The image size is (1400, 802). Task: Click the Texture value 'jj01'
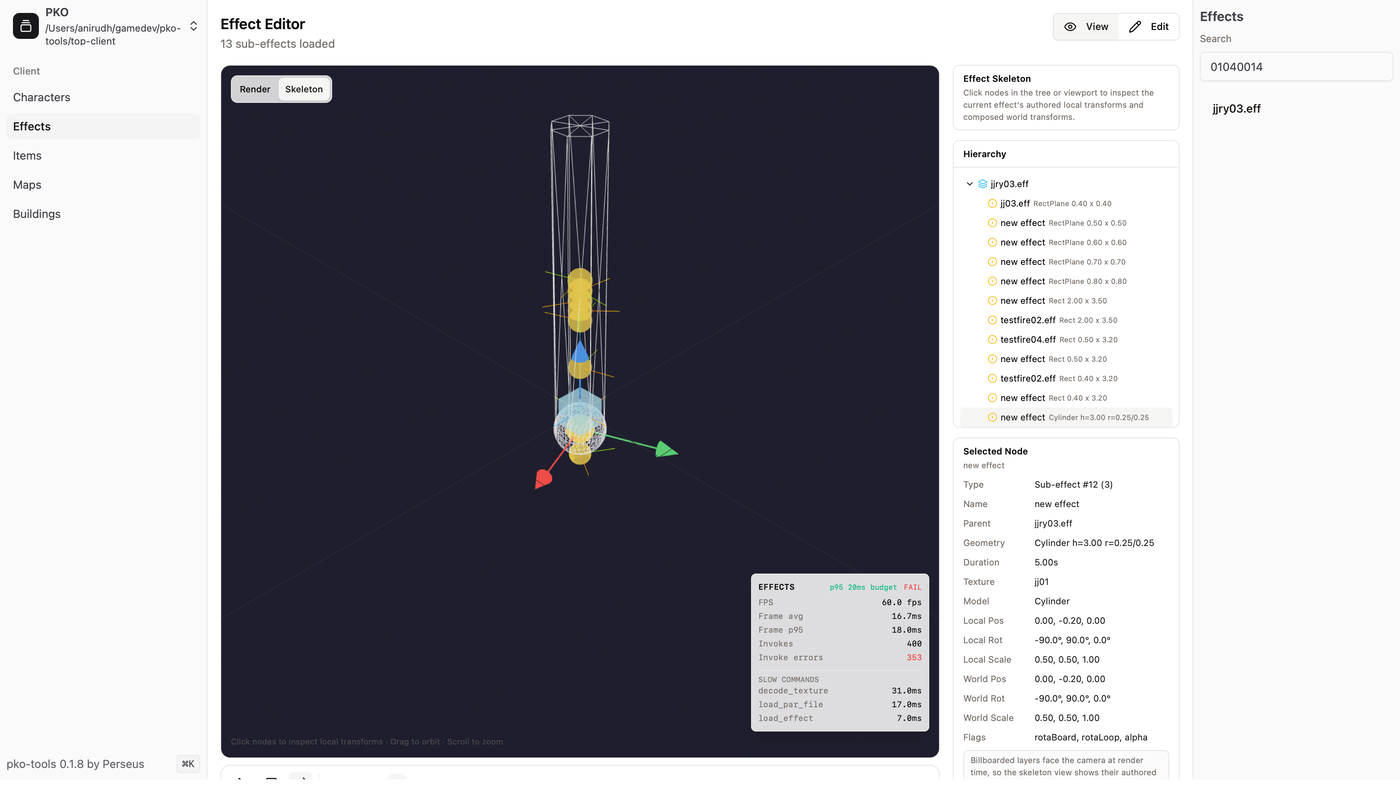click(x=1042, y=582)
